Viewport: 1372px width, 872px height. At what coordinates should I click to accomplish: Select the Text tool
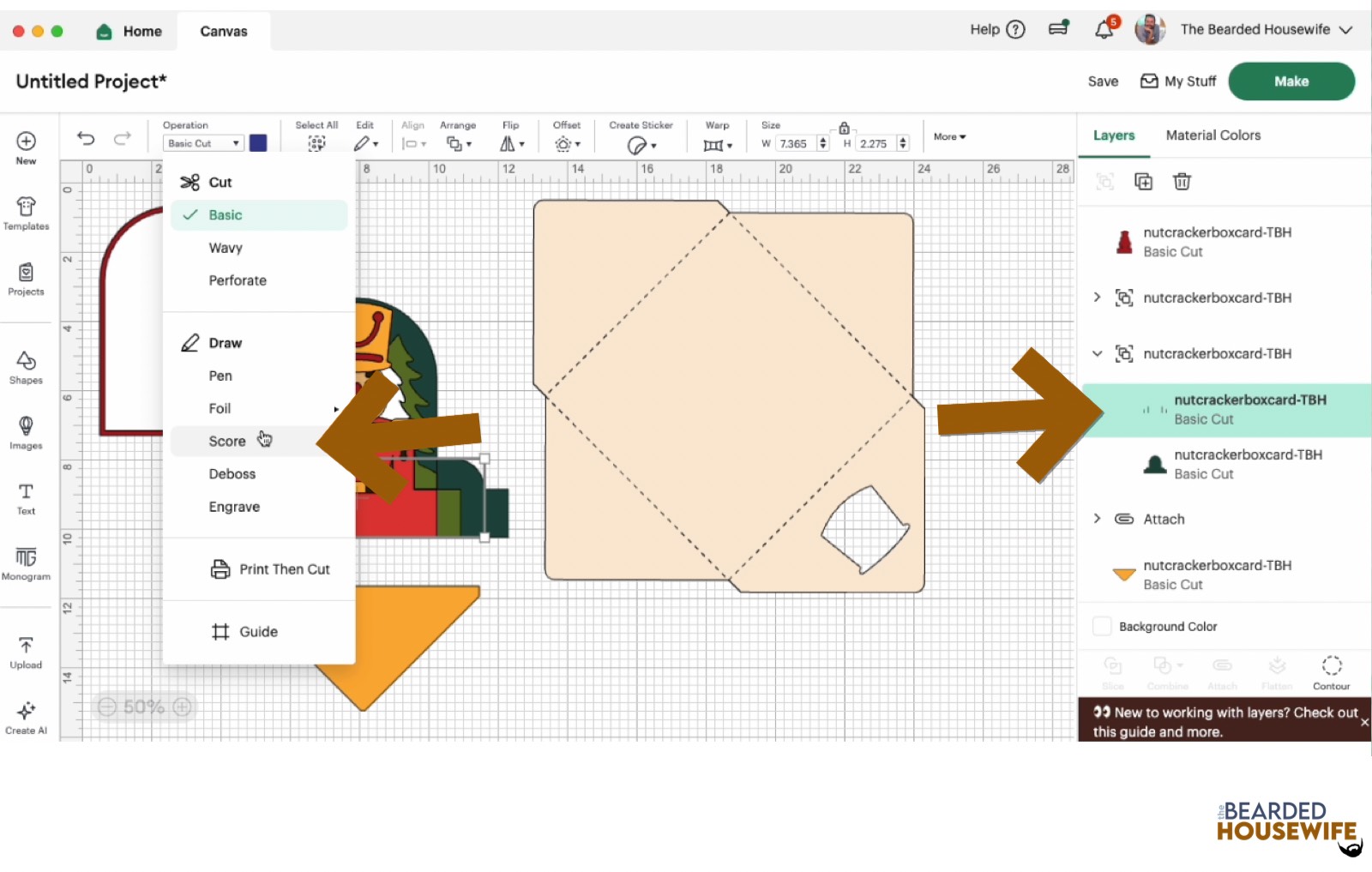[26, 498]
